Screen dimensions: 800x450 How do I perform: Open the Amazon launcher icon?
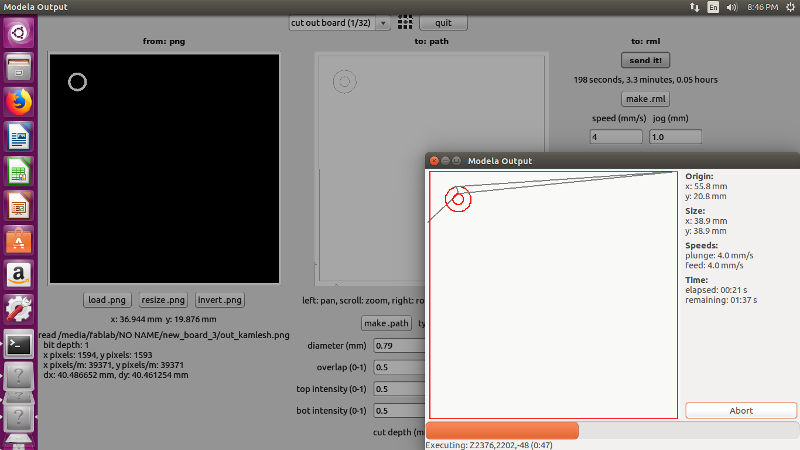click(x=18, y=275)
